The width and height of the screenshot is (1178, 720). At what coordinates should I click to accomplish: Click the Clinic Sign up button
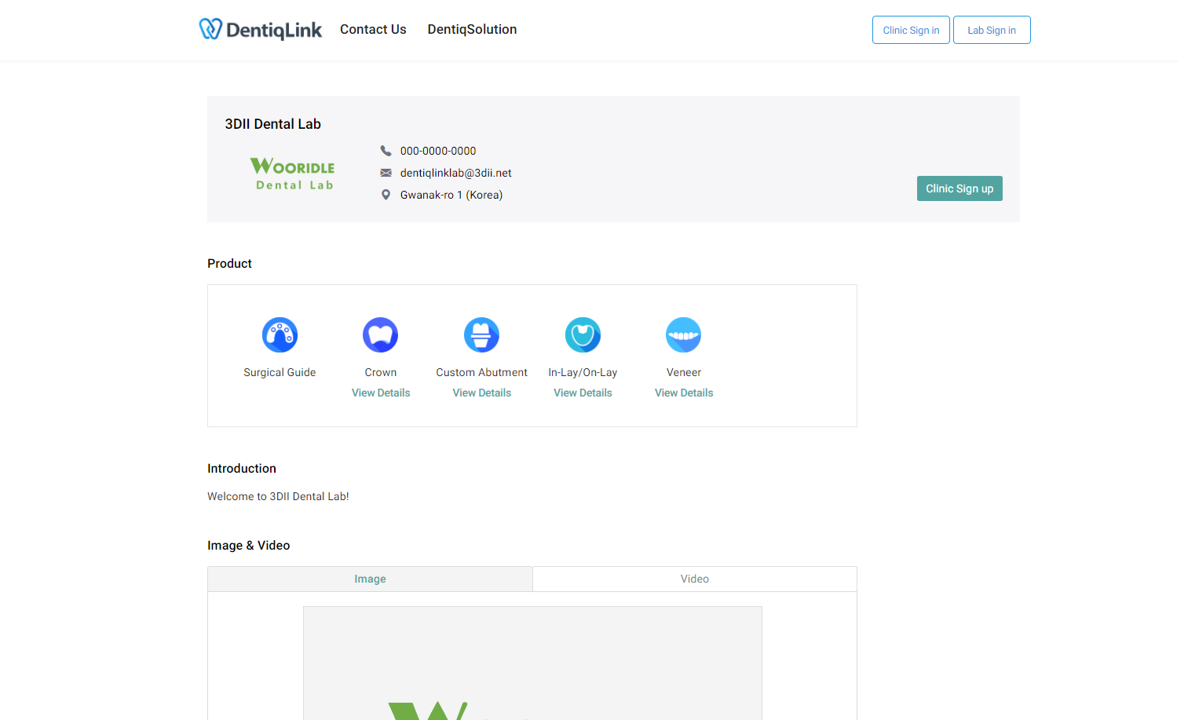(x=959, y=188)
